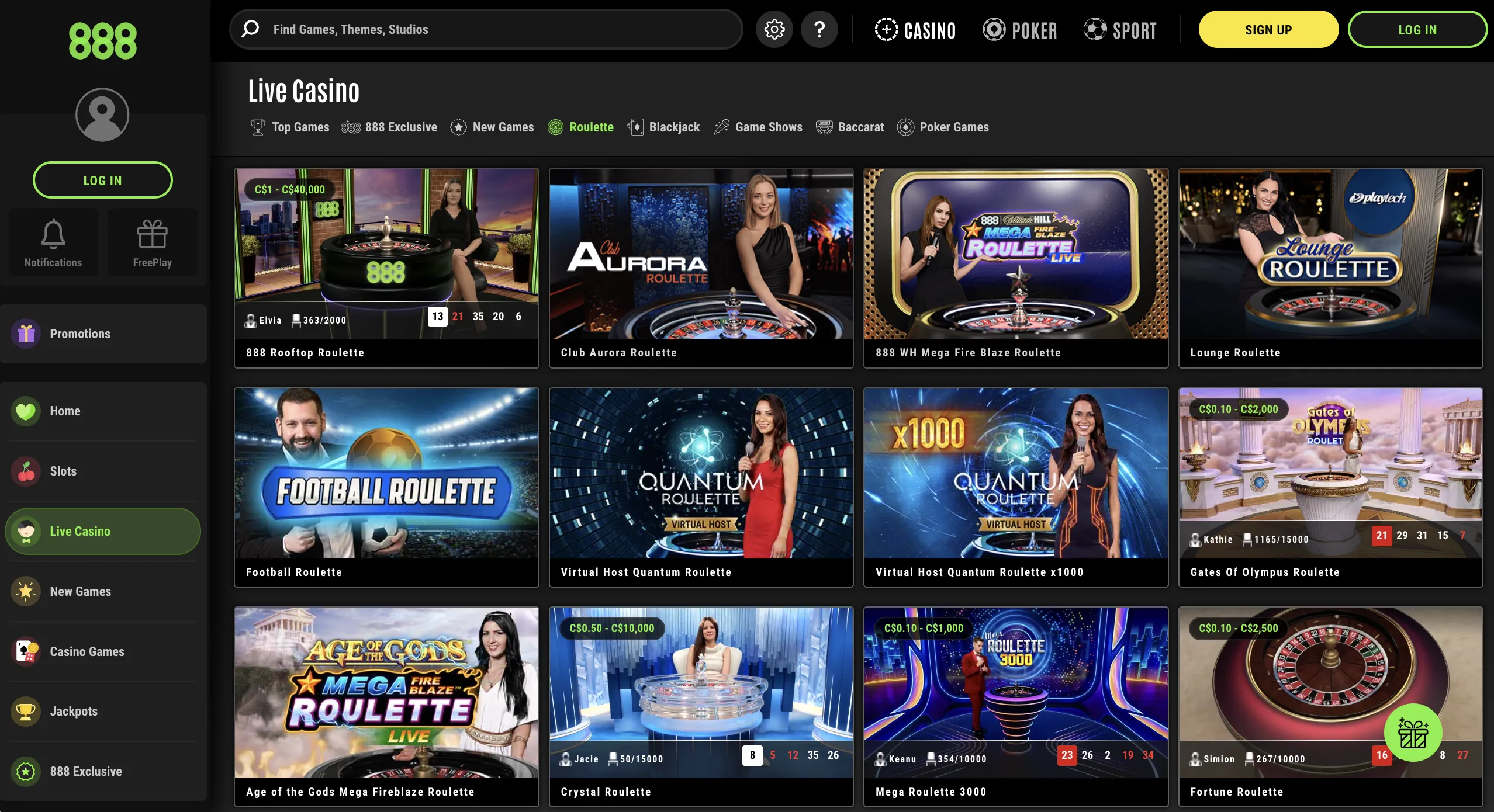
Task: Click the Casino Games cards icon
Action: pyautogui.click(x=26, y=651)
